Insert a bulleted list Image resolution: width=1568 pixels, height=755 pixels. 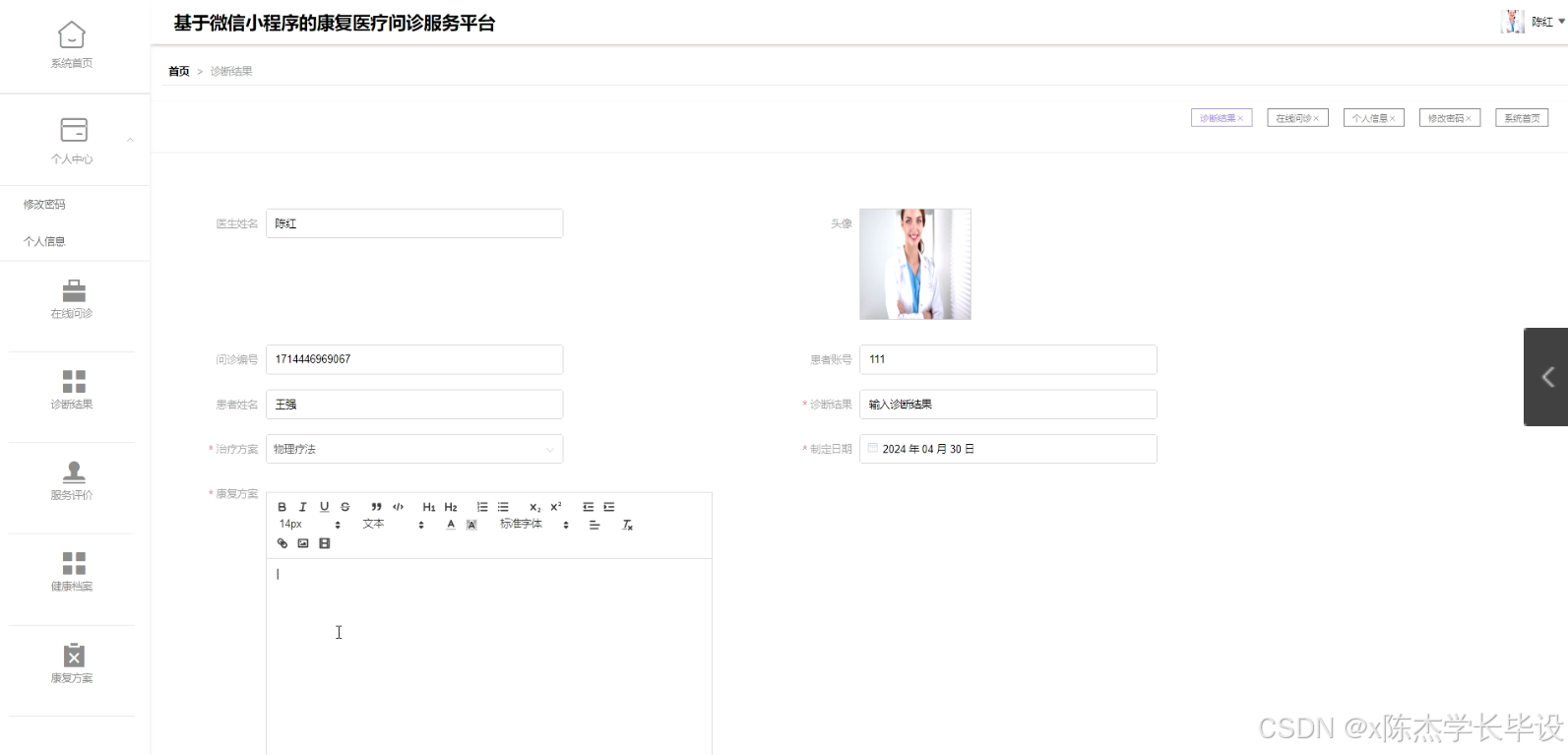503,507
